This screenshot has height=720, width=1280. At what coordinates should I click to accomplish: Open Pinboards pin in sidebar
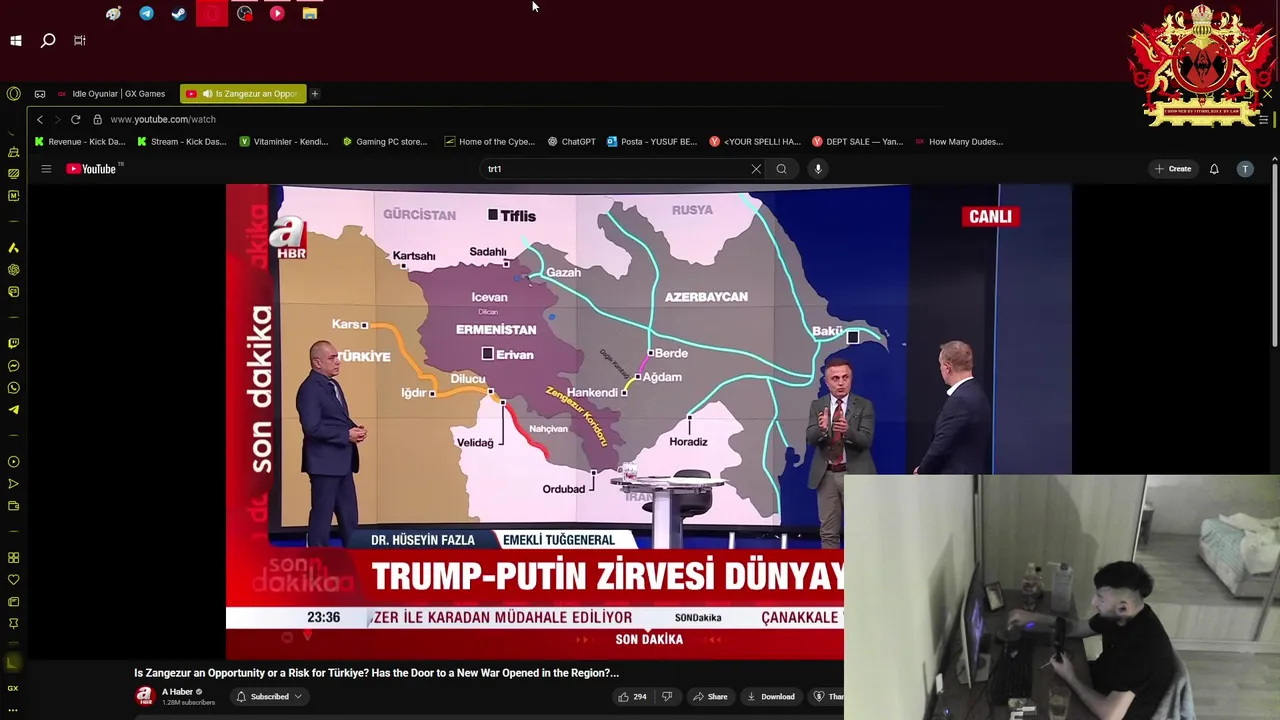pos(13,624)
